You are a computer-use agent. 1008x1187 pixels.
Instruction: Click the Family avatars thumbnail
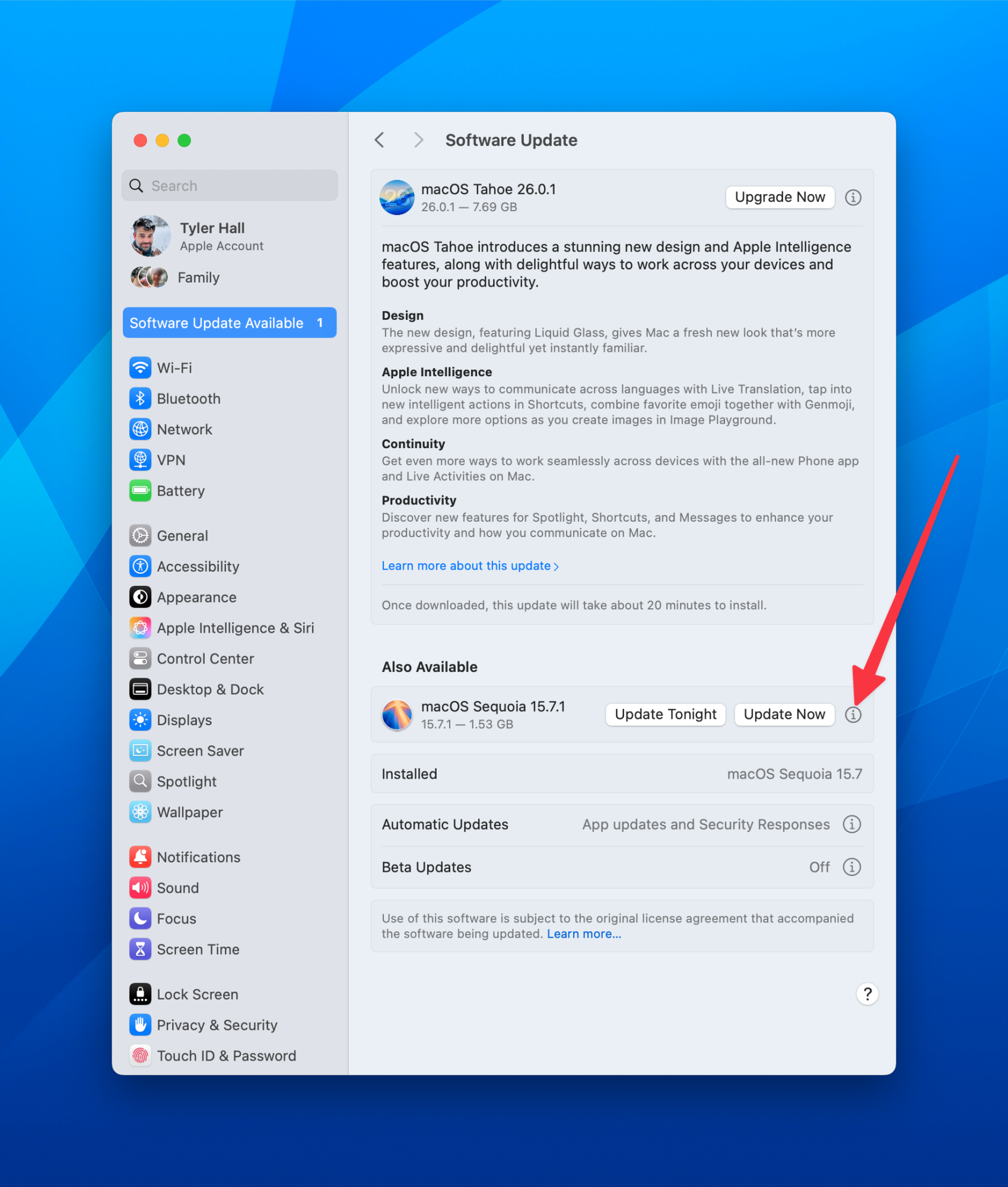(149, 277)
